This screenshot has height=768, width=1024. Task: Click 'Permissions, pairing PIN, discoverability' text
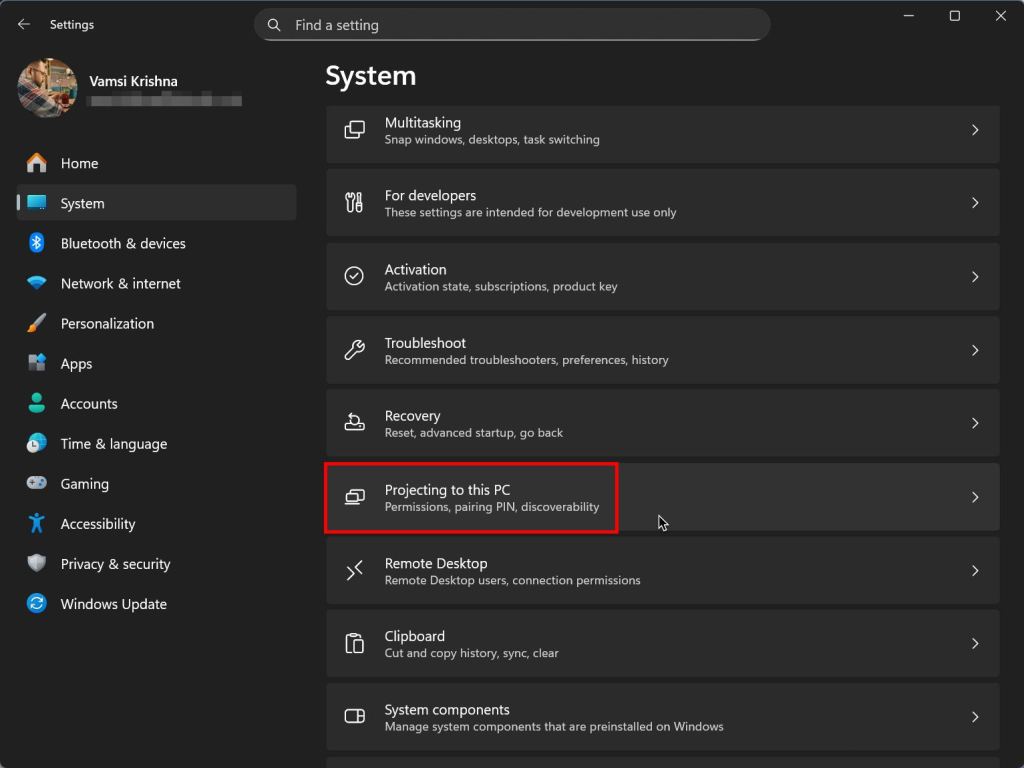click(492, 507)
